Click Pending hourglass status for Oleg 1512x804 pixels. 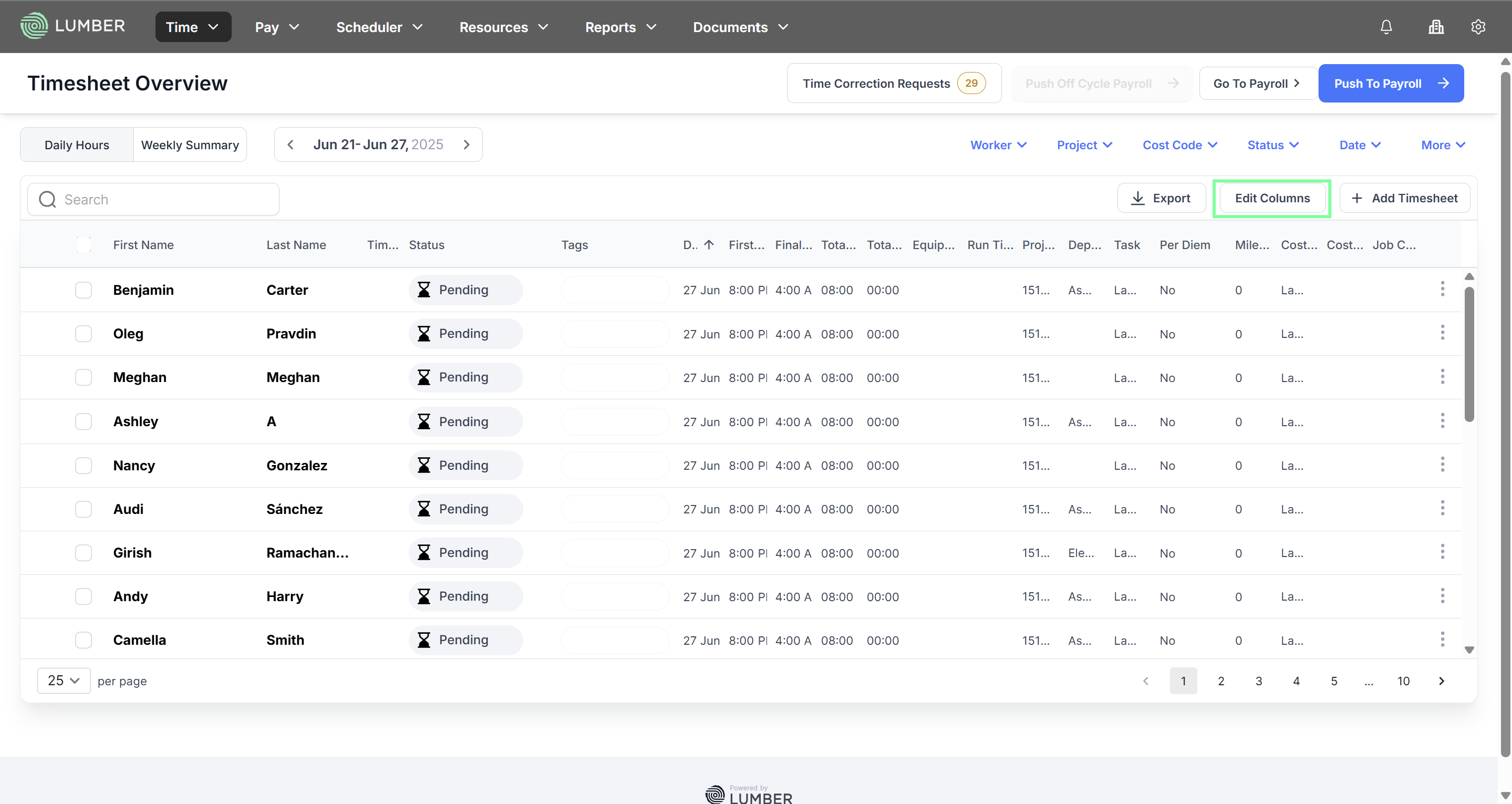pyautogui.click(x=423, y=334)
